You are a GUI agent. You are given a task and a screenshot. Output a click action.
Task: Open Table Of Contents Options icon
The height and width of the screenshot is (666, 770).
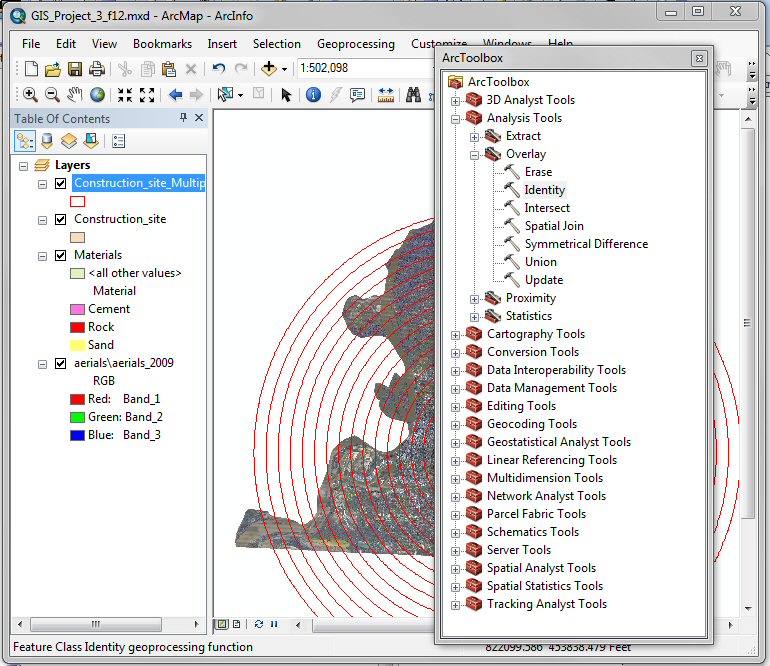tap(118, 141)
